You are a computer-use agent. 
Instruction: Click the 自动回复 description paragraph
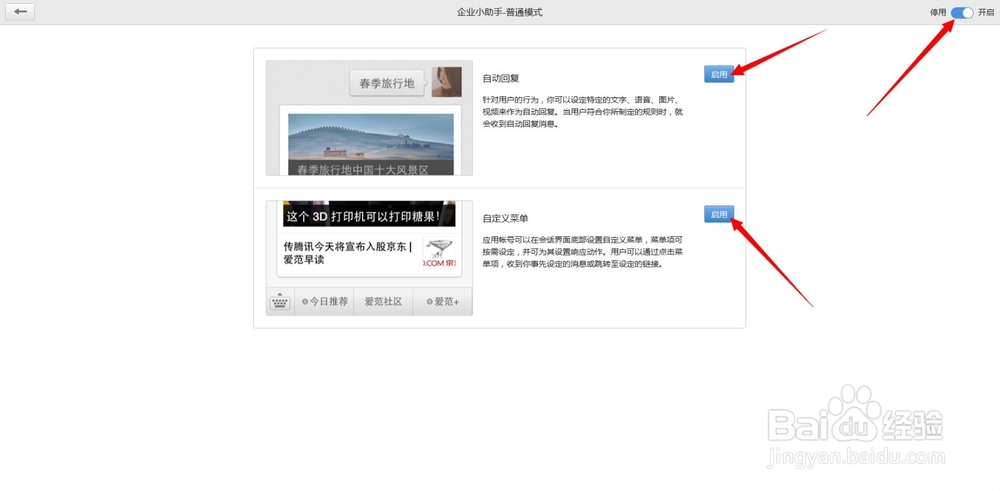pos(584,112)
